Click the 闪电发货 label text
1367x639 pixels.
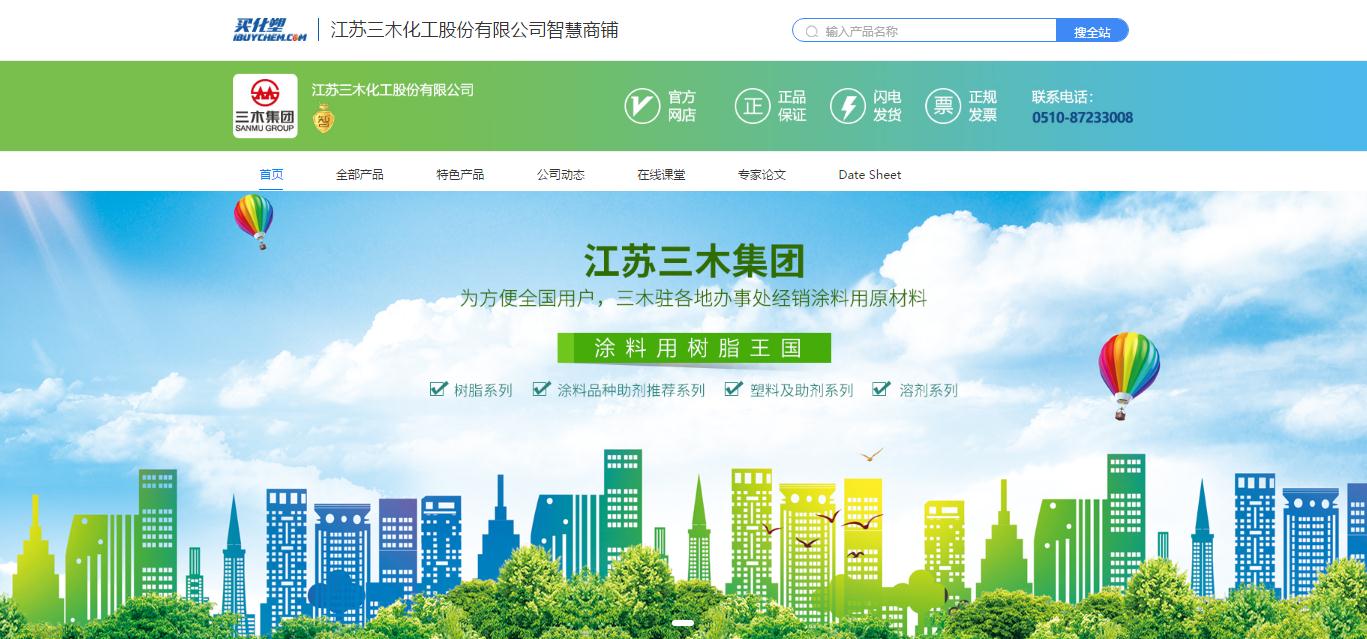point(887,106)
